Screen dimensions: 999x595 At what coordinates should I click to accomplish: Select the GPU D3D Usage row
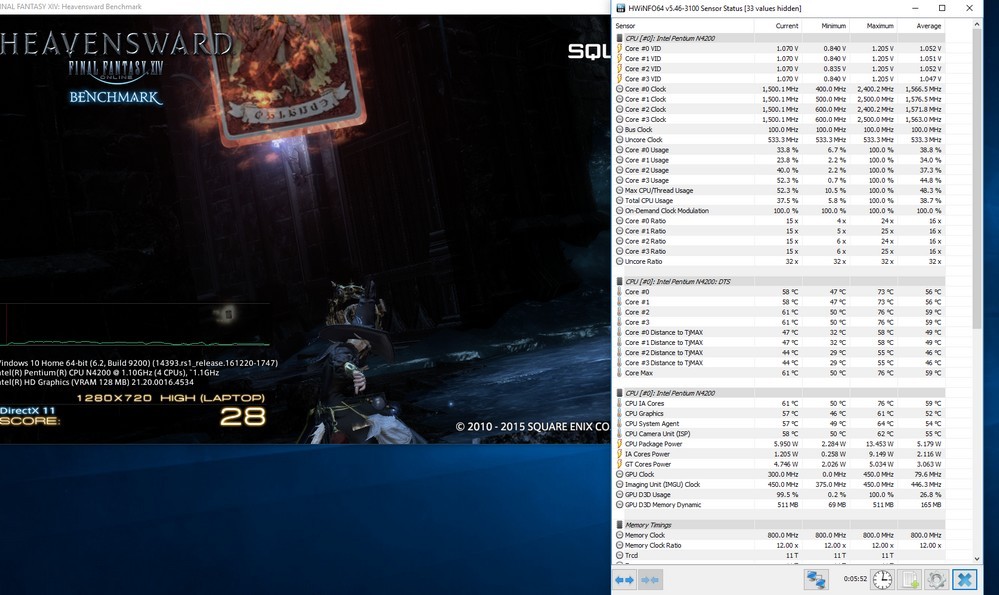pyautogui.click(x=690, y=494)
